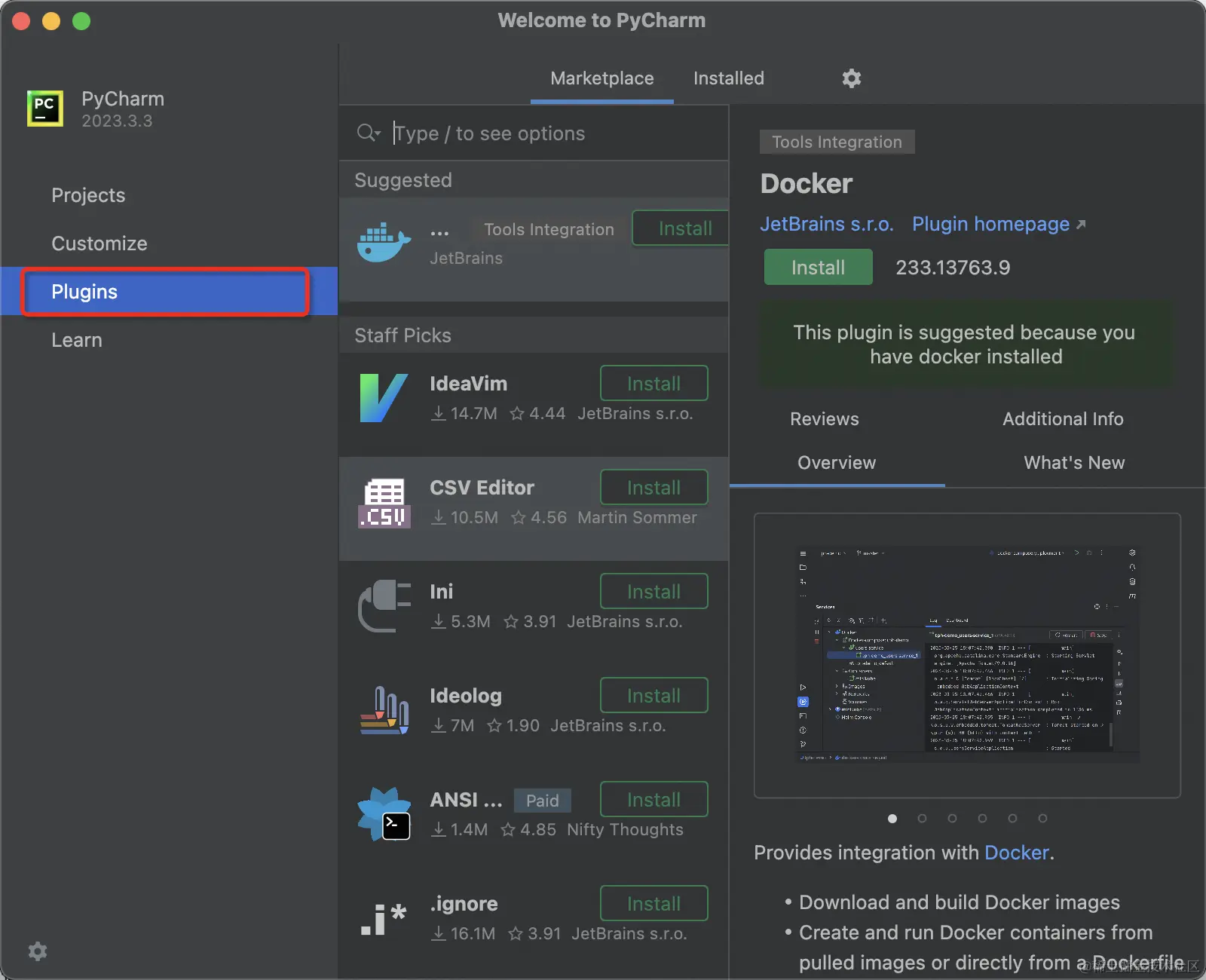Click the macOS close window button
Viewport: 1206px width, 980px height.
coord(21,21)
